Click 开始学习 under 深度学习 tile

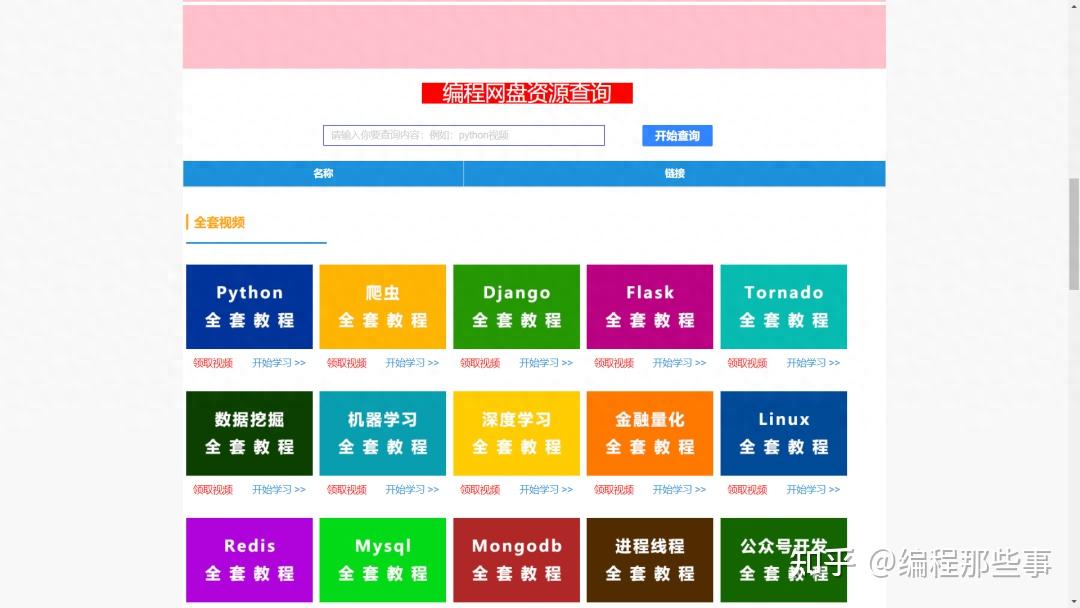tap(546, 490)
